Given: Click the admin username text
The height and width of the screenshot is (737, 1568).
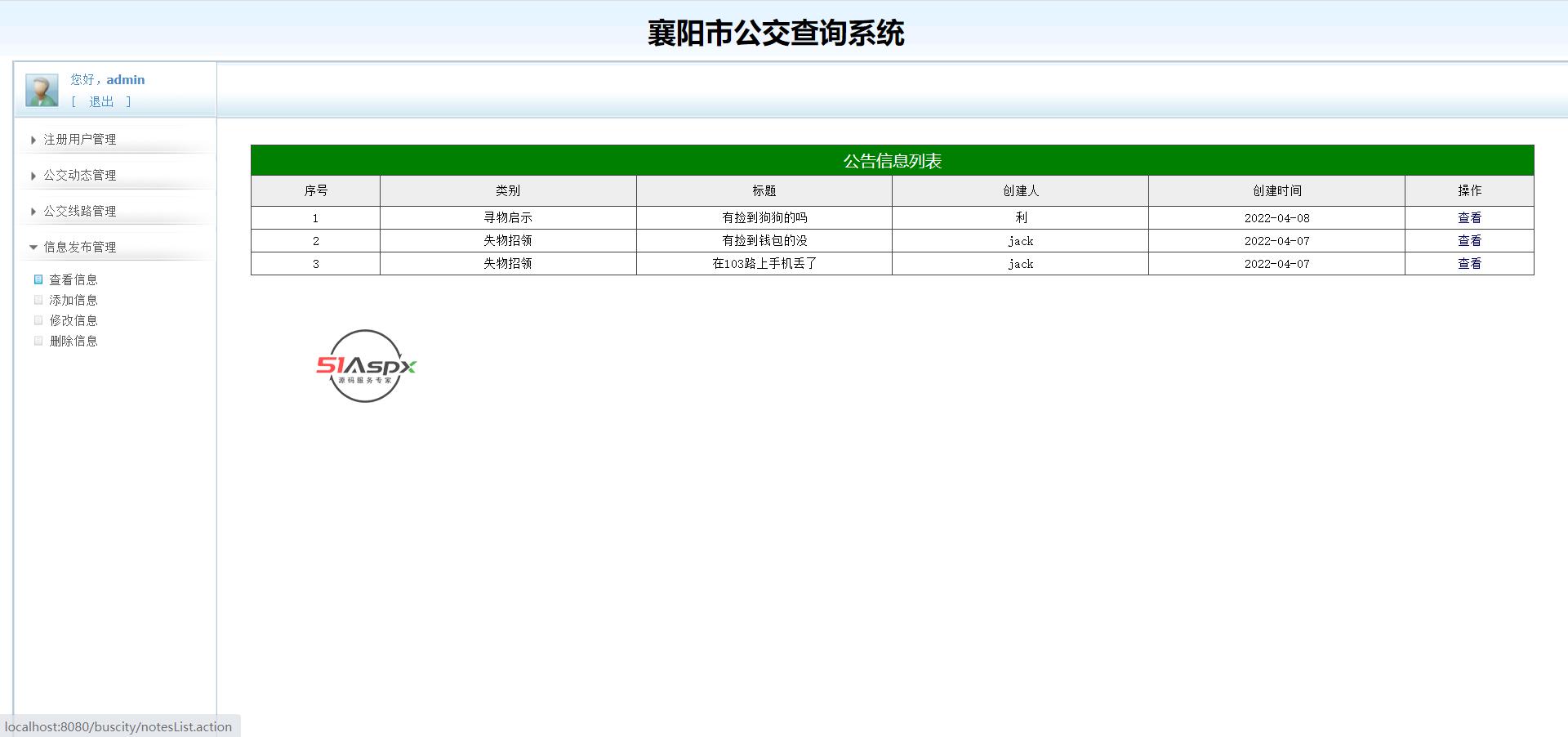Looking at the screenshot, I should 126,80.
